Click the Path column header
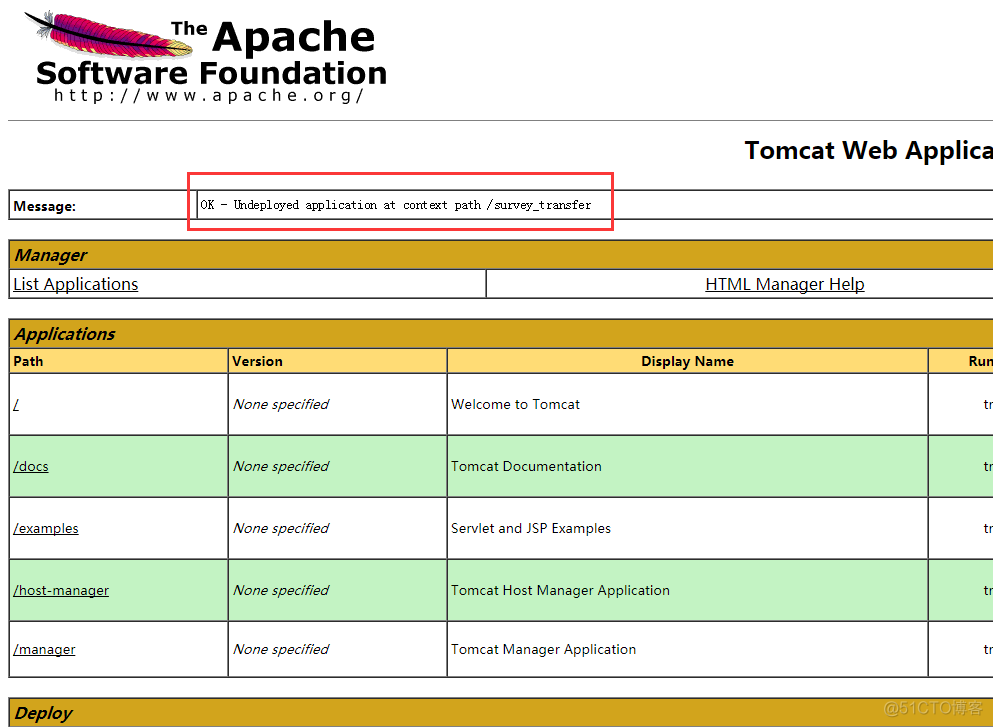 click(29, 361)
